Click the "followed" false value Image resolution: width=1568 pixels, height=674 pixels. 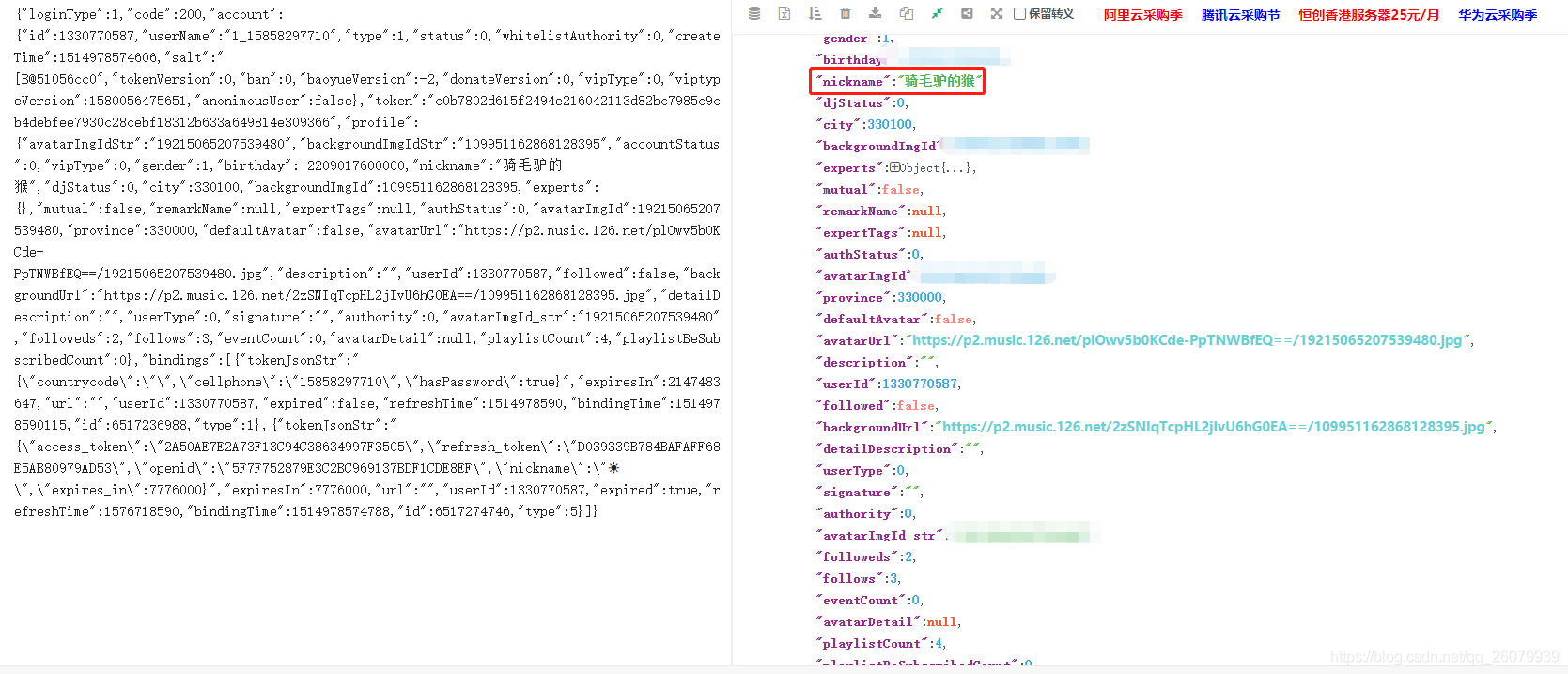[x=915, y=405]
